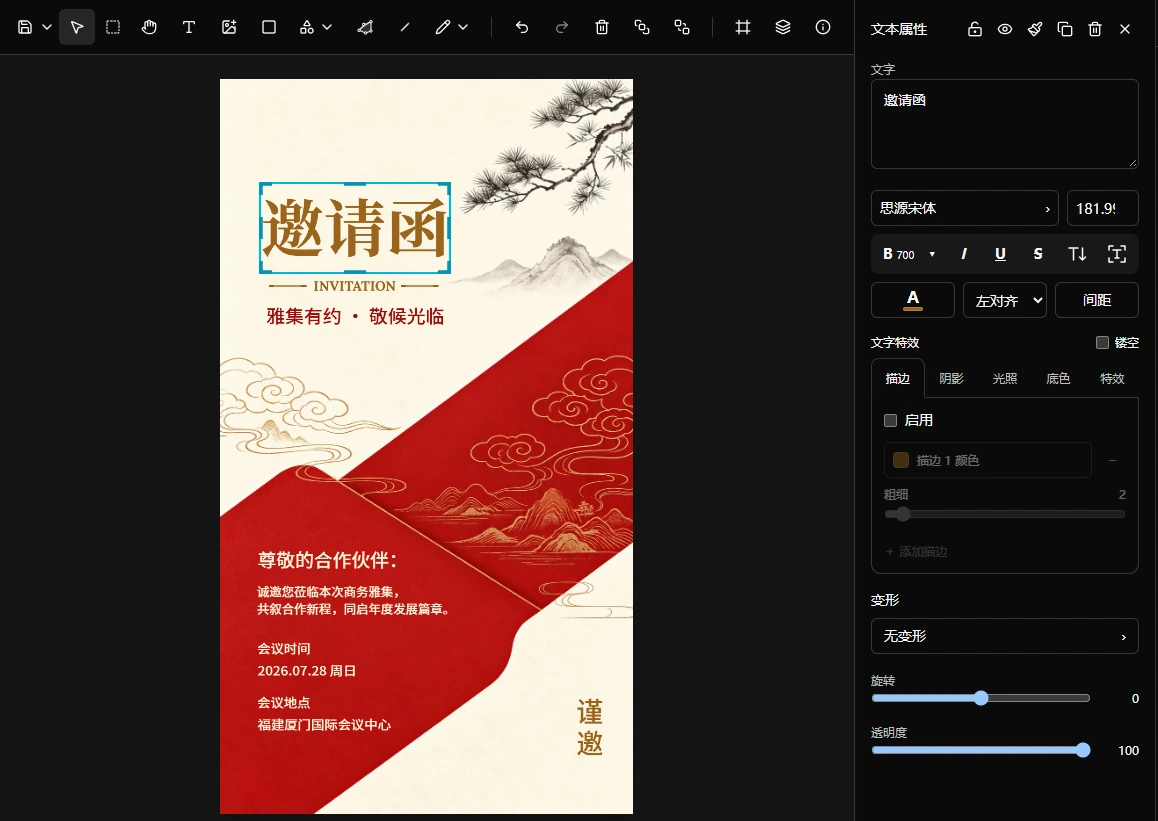1158x821 pixels.
Task: Click the 旋转 rotation slider
Action: [x=981, y=698]
